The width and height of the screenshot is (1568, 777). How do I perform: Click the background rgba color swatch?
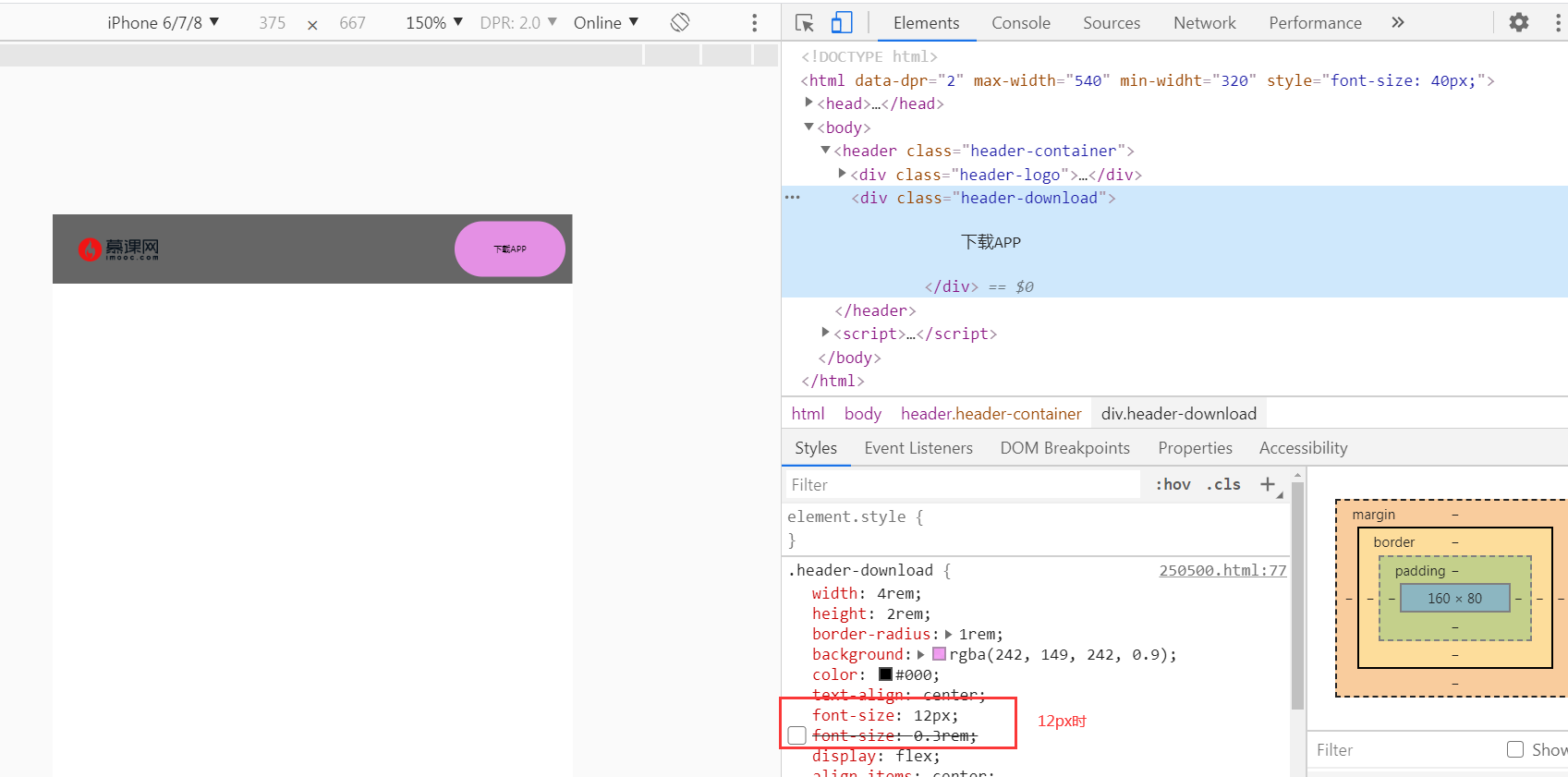click(939, 654)
